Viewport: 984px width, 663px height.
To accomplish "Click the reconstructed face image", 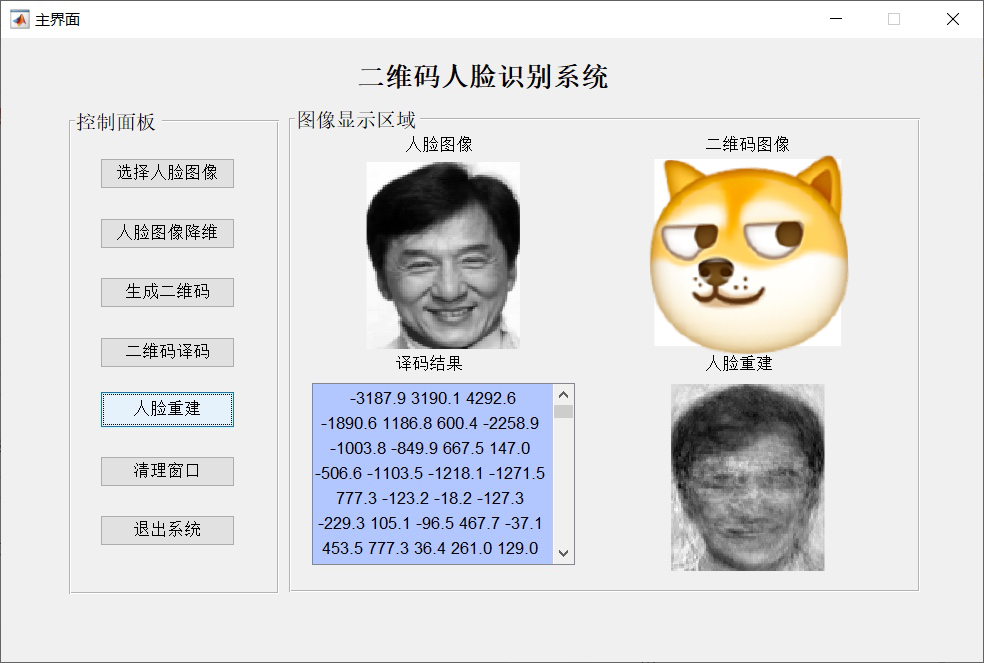I will 747,477.
